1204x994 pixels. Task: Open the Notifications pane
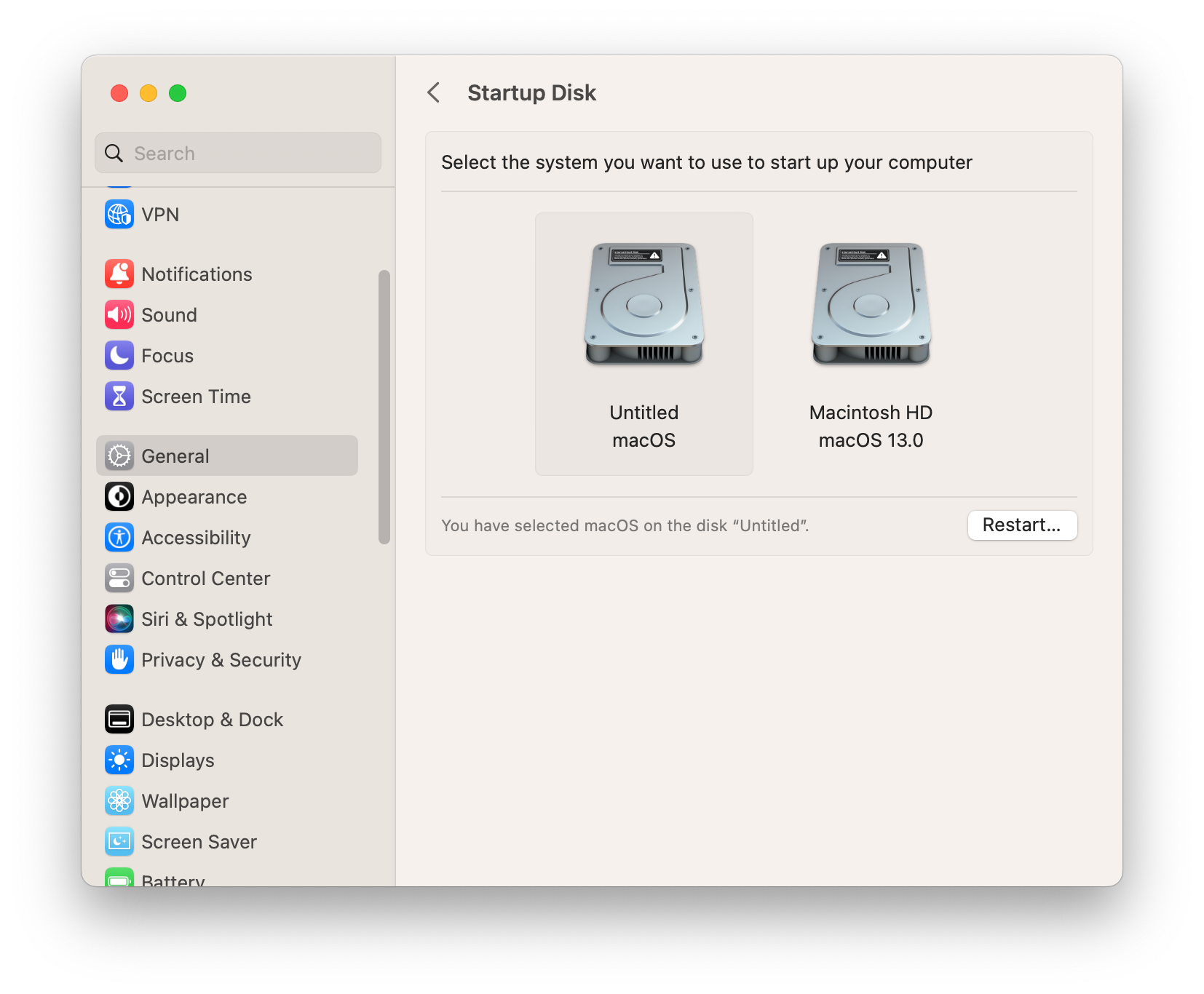tap(227, 274)
